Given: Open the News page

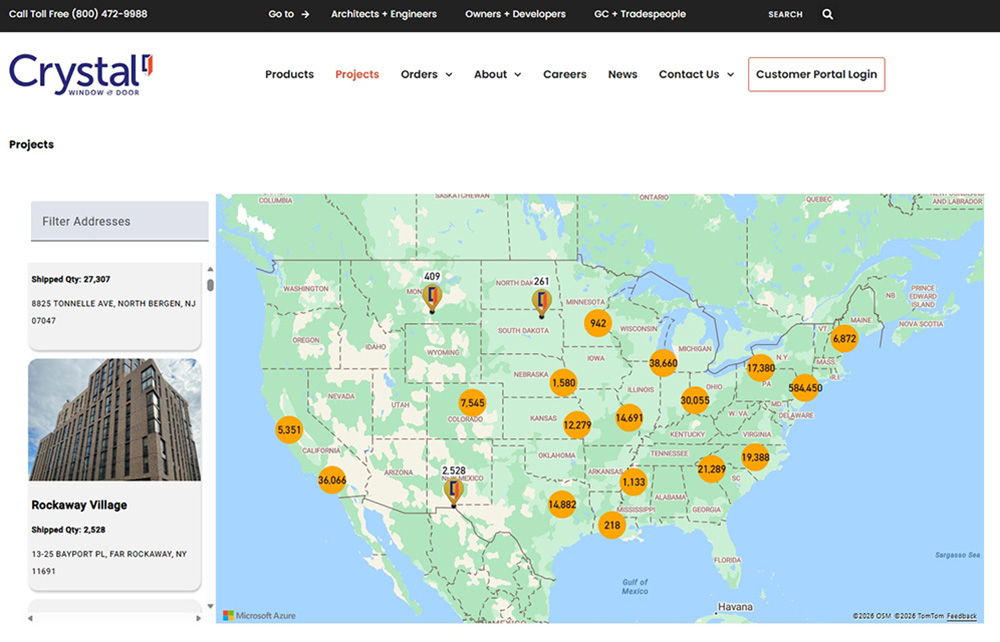Looking at the screenshot, I should tap(622, 75).
